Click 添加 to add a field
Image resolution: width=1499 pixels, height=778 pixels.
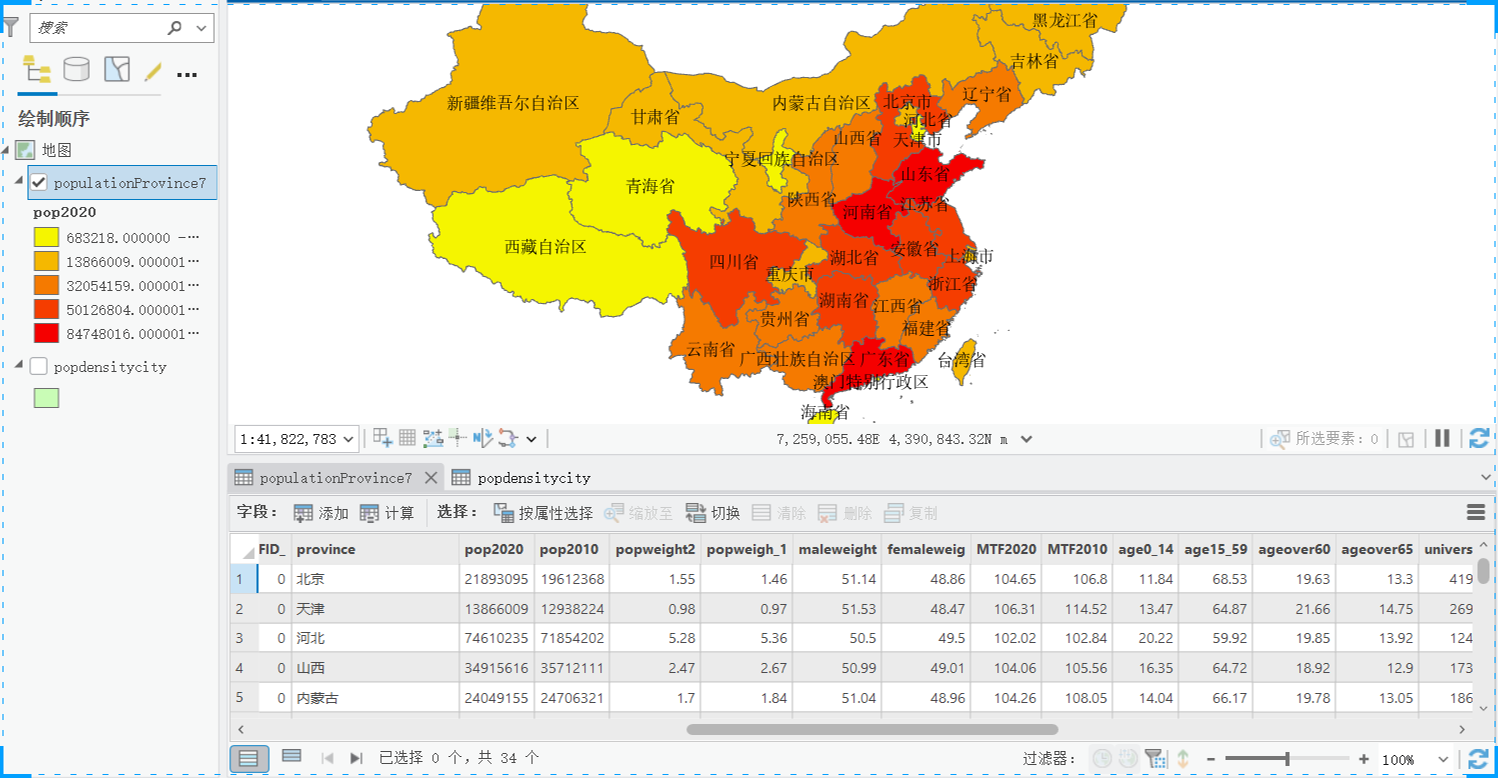(320, 513)
